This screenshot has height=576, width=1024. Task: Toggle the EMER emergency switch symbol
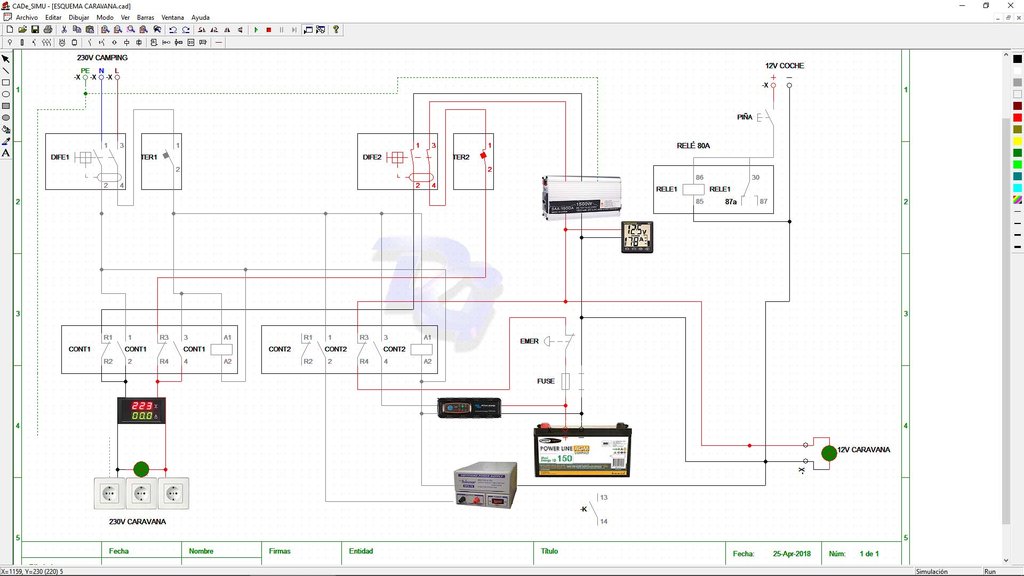click(x=560, y=341)
